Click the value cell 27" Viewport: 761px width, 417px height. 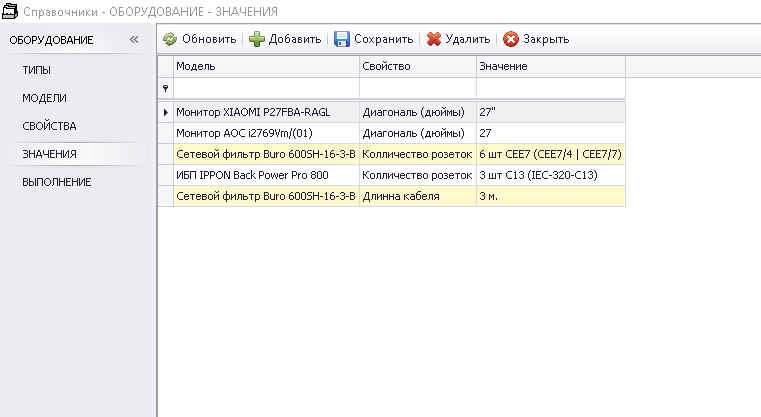tap(551, 112)
